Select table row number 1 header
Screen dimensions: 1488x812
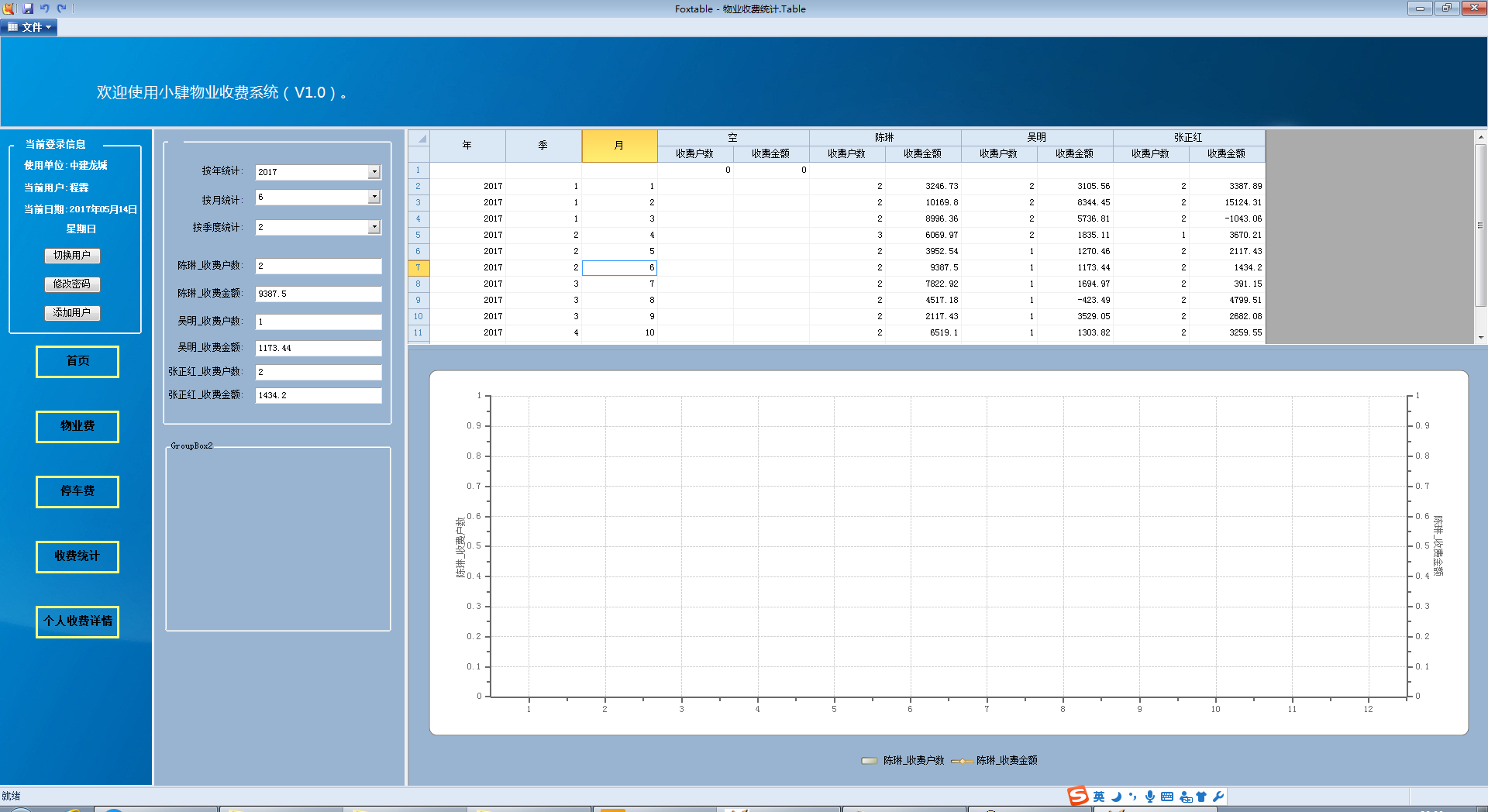click(418, 170)
